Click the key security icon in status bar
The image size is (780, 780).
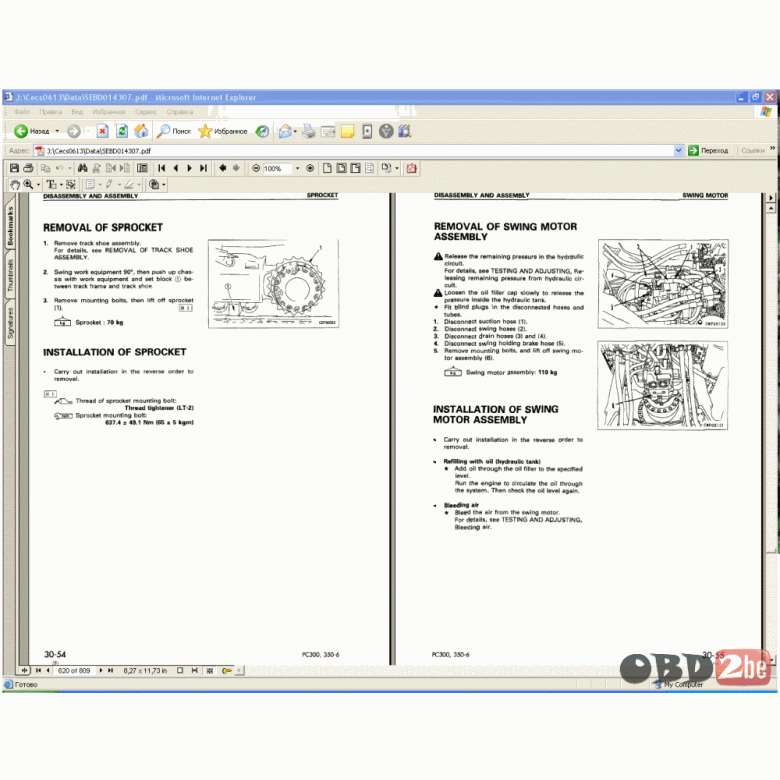click(x=227, y=671)
